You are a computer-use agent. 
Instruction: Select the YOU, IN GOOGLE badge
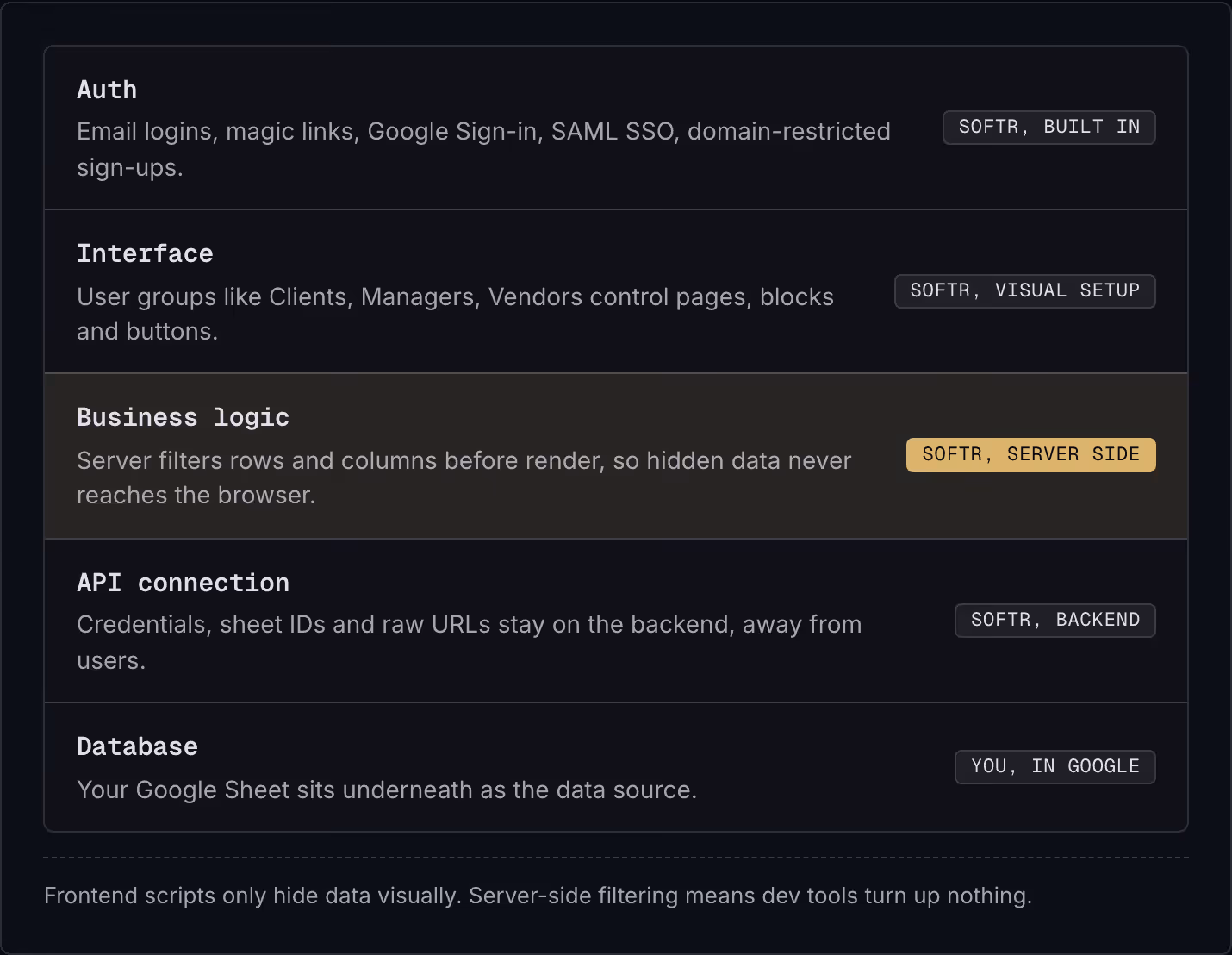coord(1055,767)
